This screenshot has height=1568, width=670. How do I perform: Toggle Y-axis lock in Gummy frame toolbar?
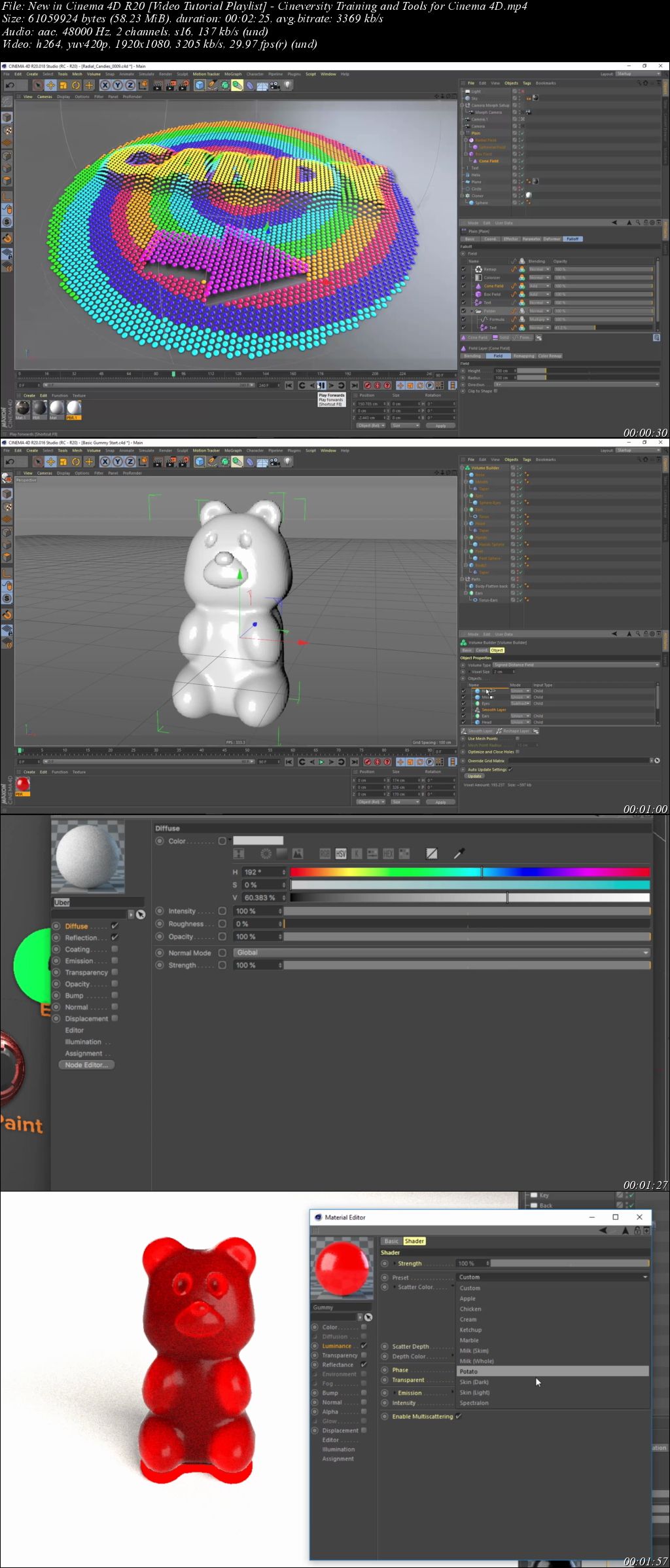118,462
